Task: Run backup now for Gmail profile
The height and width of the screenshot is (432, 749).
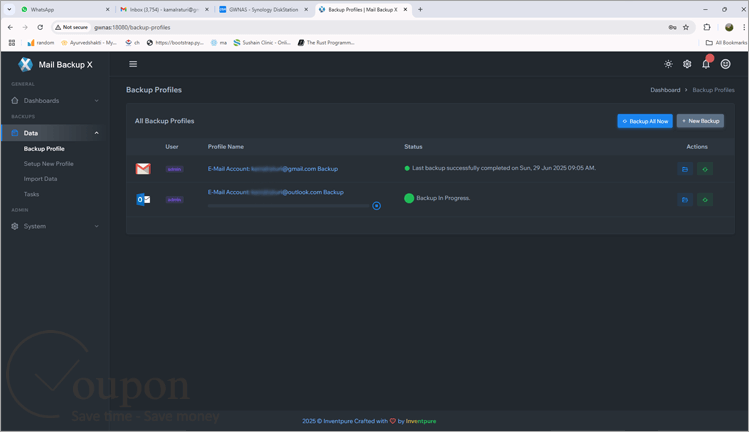Action: (705, 169)
